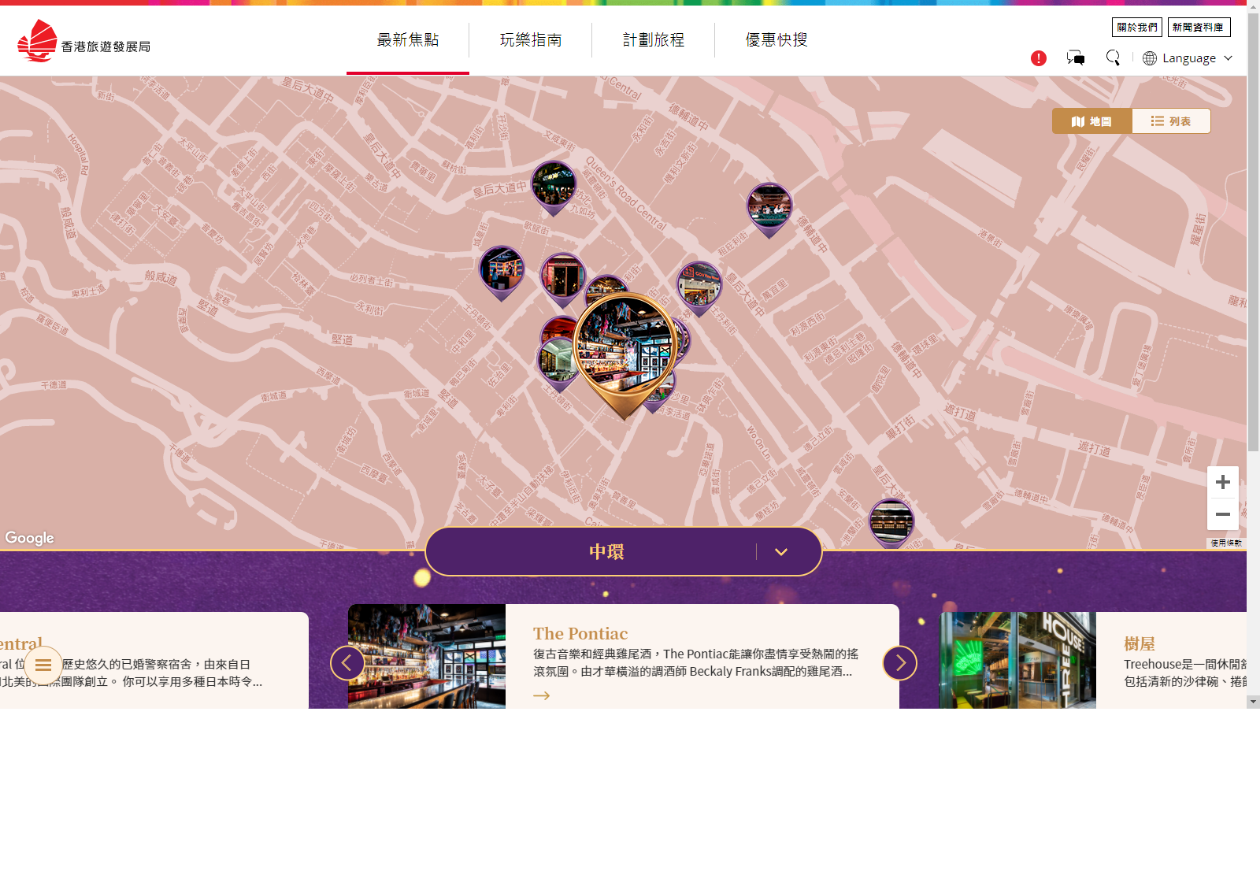Click the Google logo on the map
This screenshot has height=896, width=1260.
pyautogui.click(x=30, y=538)
